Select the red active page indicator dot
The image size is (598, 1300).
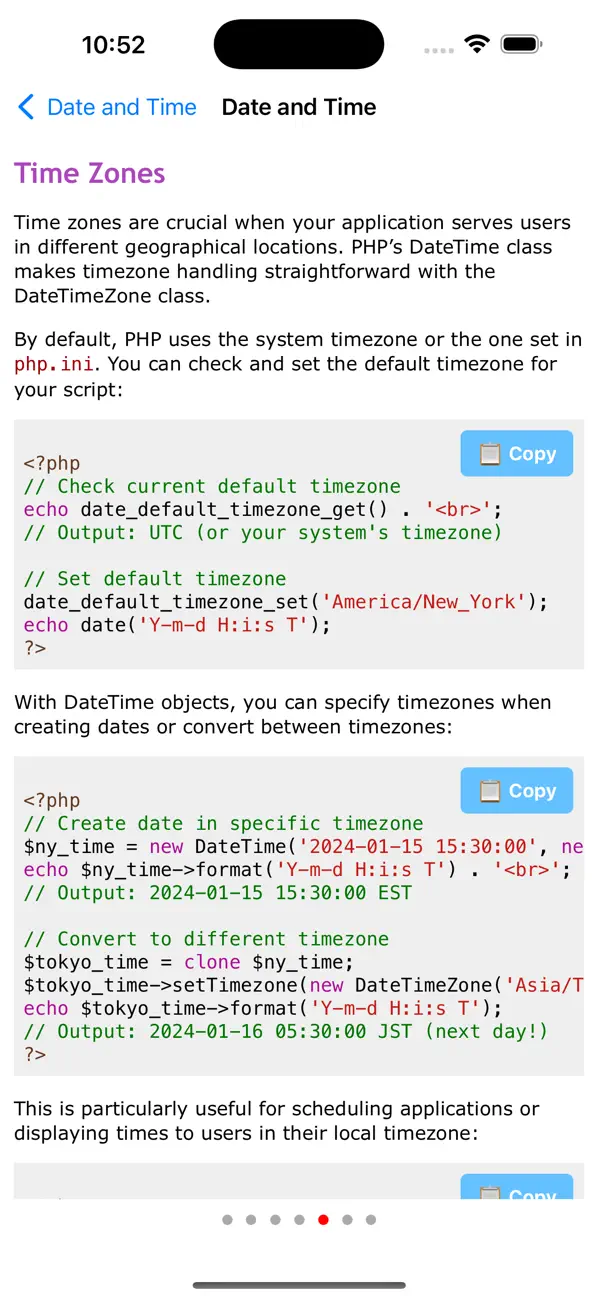click(323, 1220)
